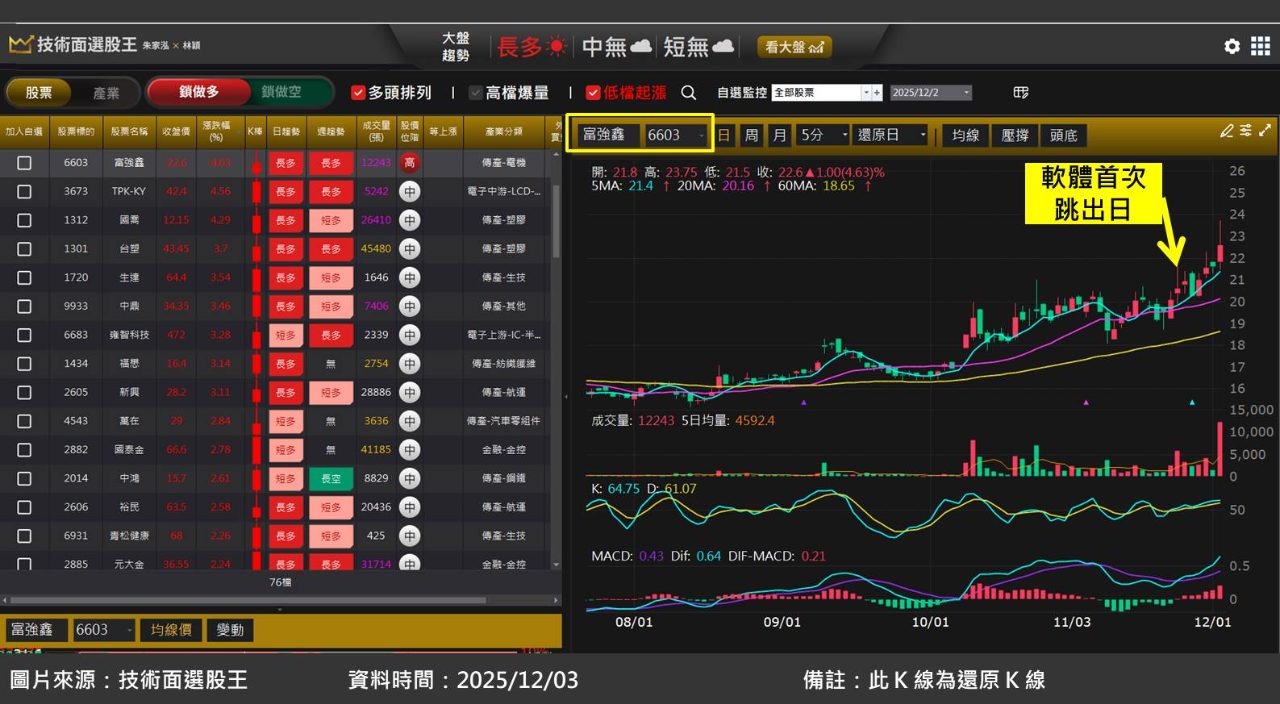Click the magnifier search icon
This screenshot has height=704, width=1280.
(x=689, y=93)
